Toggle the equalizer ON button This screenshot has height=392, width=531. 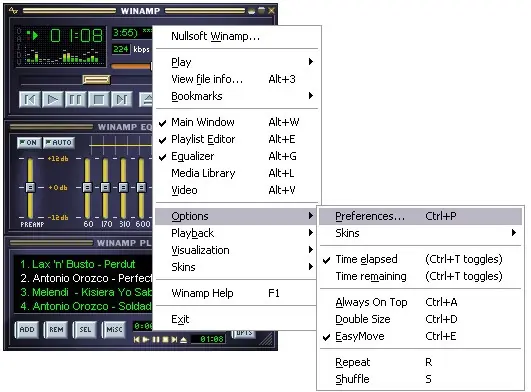29,143
